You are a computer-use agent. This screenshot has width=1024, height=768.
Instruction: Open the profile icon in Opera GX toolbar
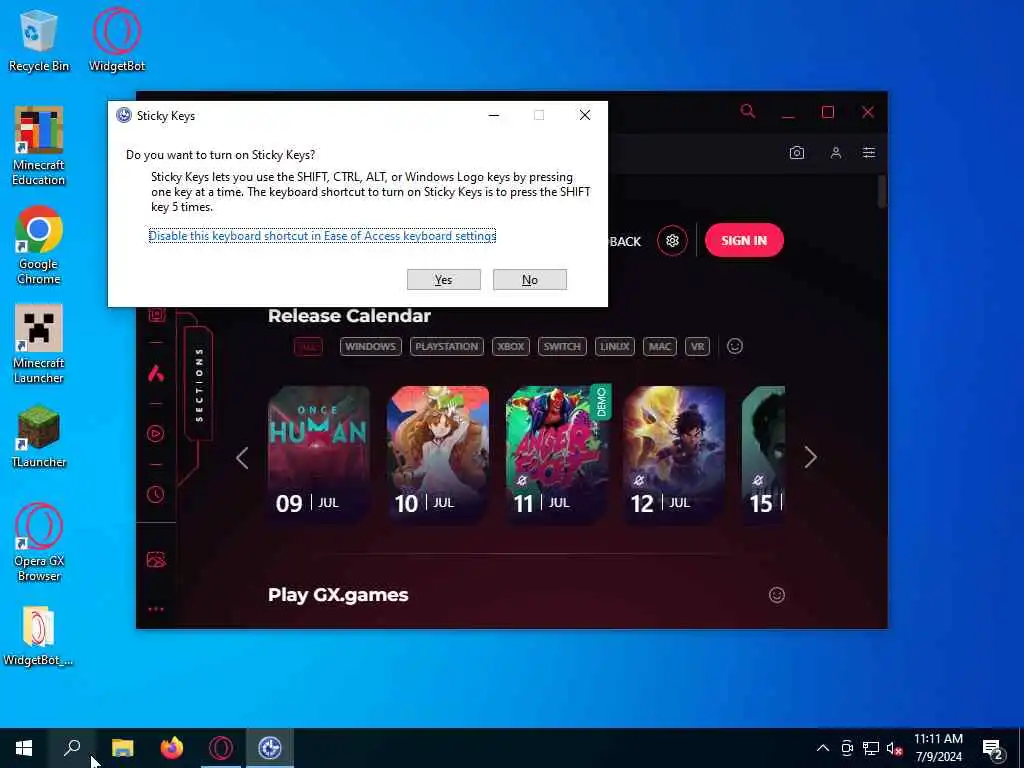point(835,153)
